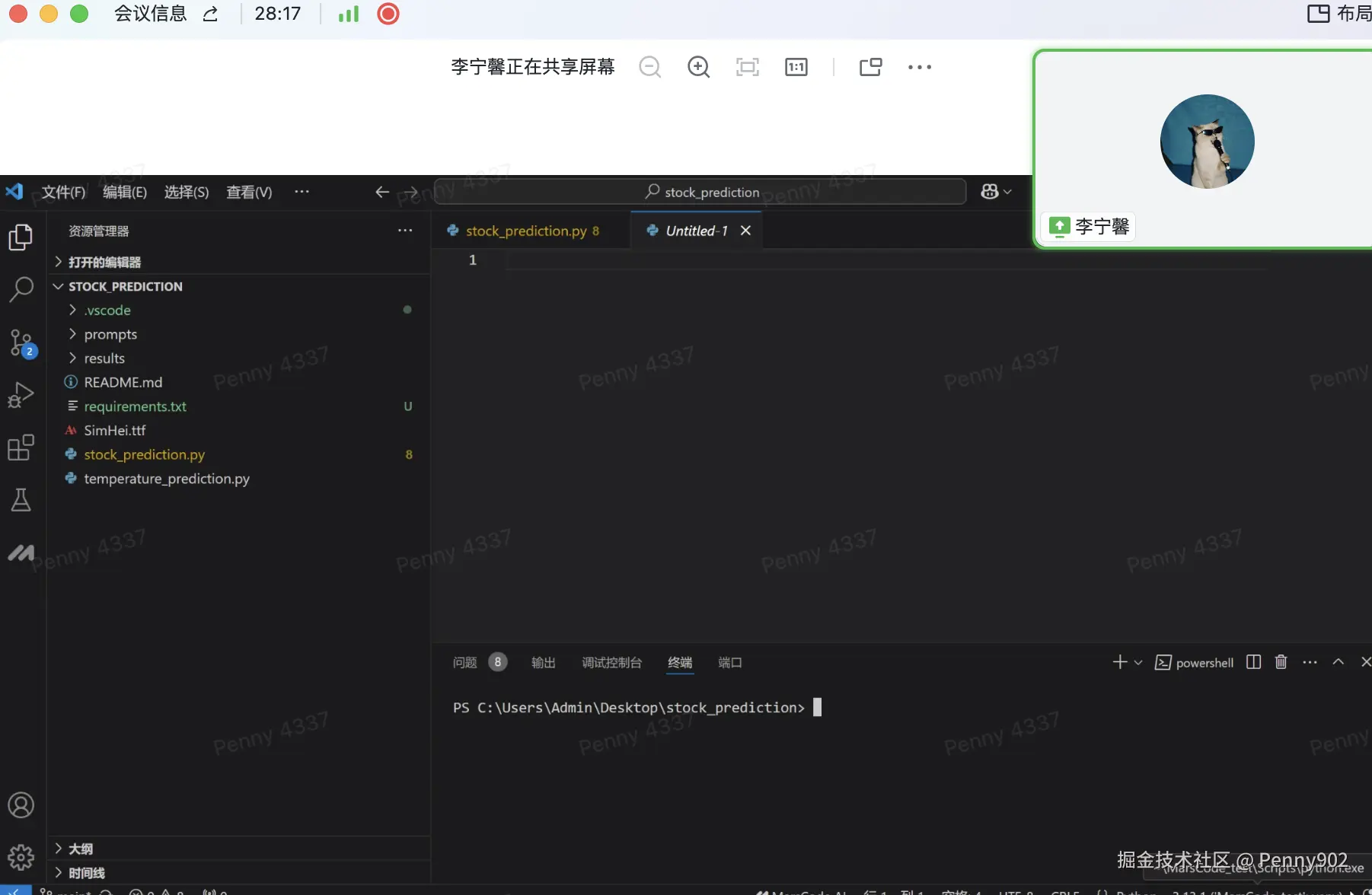
Task: Open the Copilot chat dropdown
Action: click(x=997, y=192)
